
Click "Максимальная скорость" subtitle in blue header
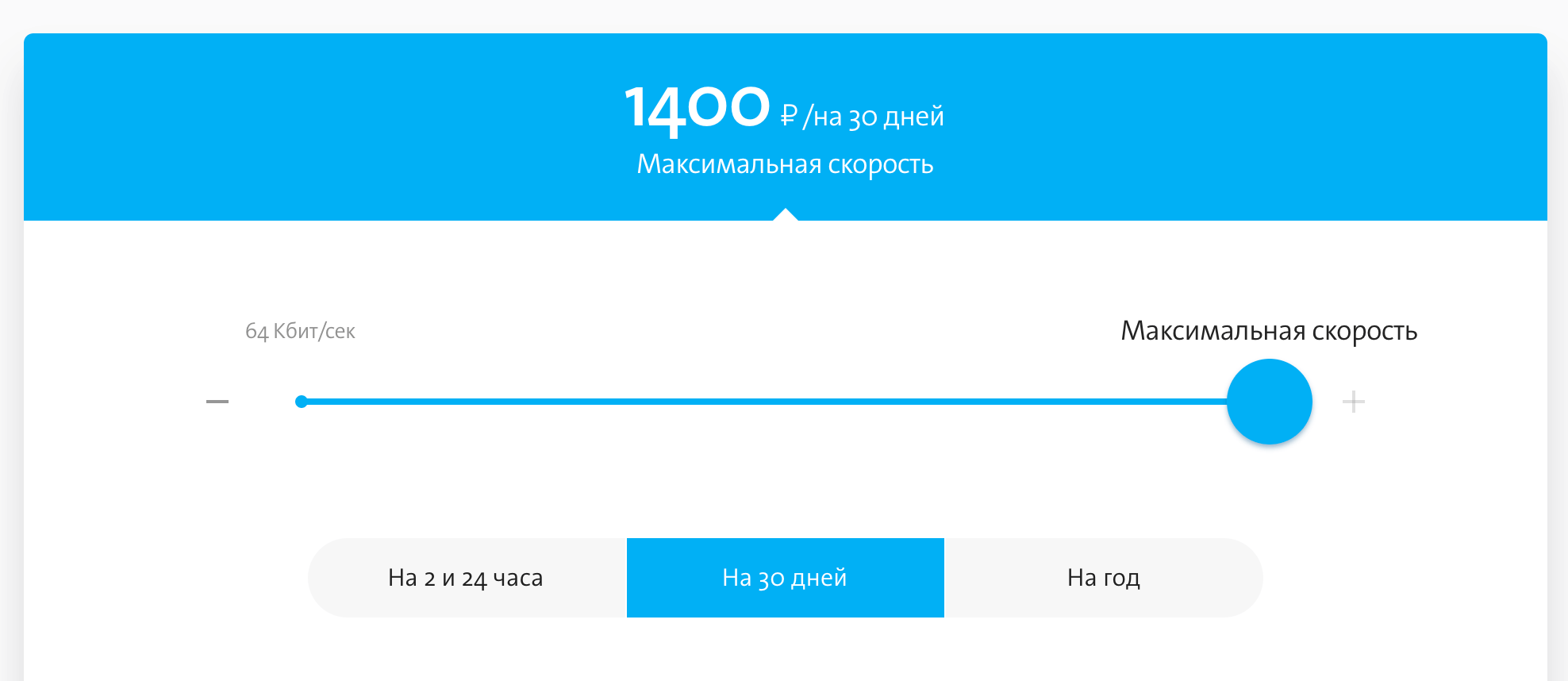click(785, 164)
